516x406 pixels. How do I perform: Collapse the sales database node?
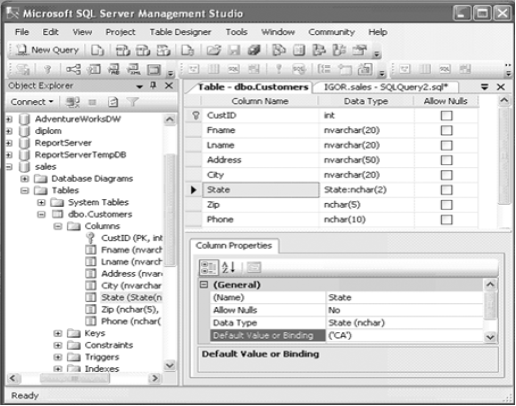9,167
